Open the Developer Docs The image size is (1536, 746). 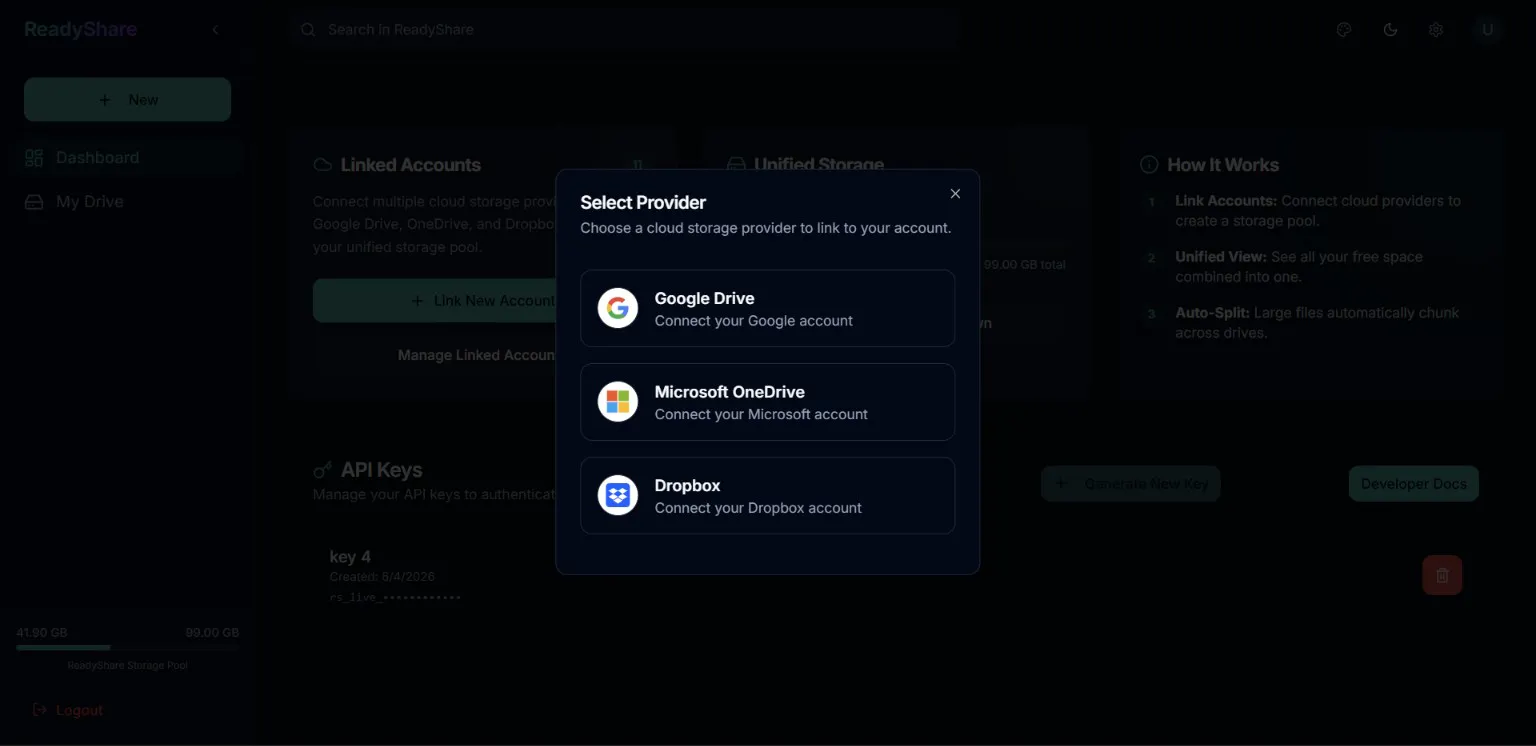(x=1413, y=484)
